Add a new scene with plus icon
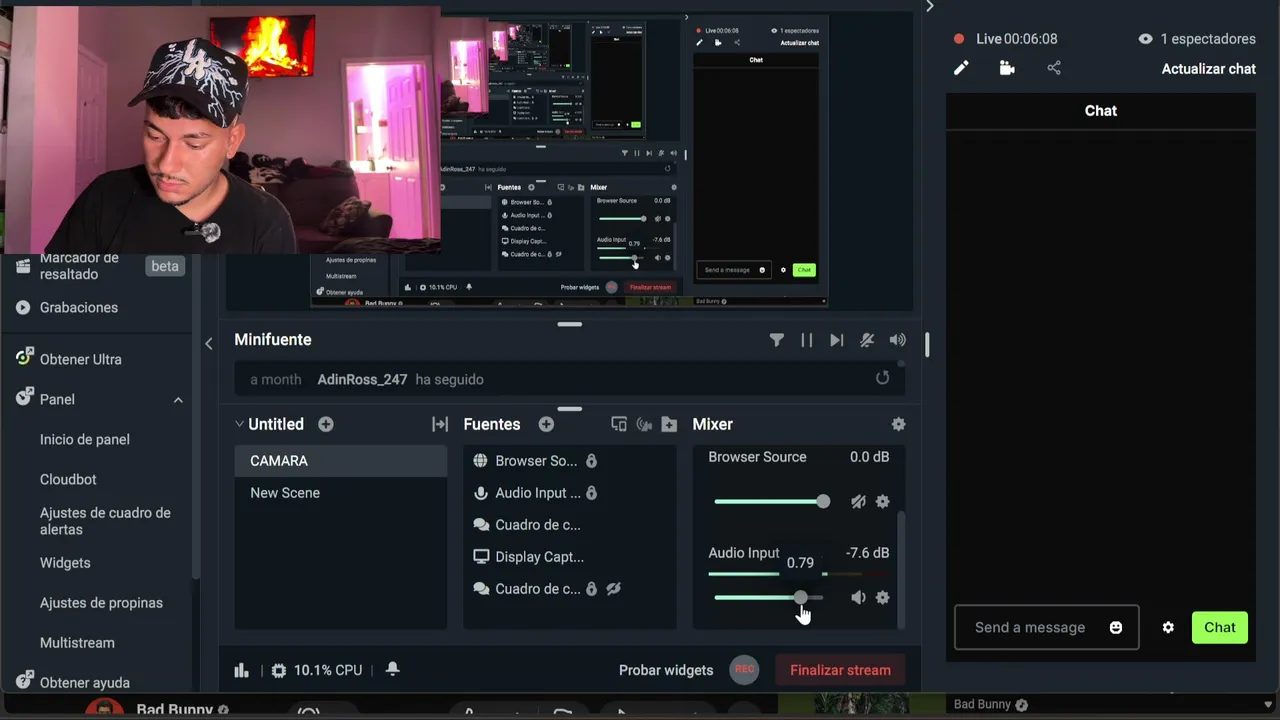The image size is (1280, 720). pyautogui.click(x=326, y=424)
